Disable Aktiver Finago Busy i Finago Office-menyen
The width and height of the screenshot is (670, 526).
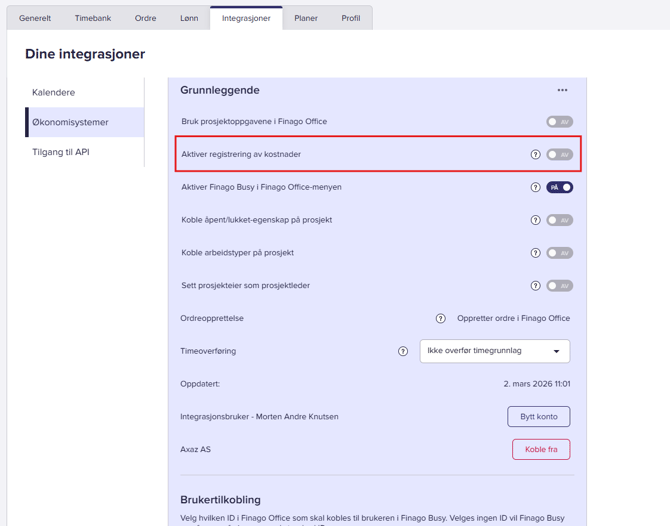(559, 187)
